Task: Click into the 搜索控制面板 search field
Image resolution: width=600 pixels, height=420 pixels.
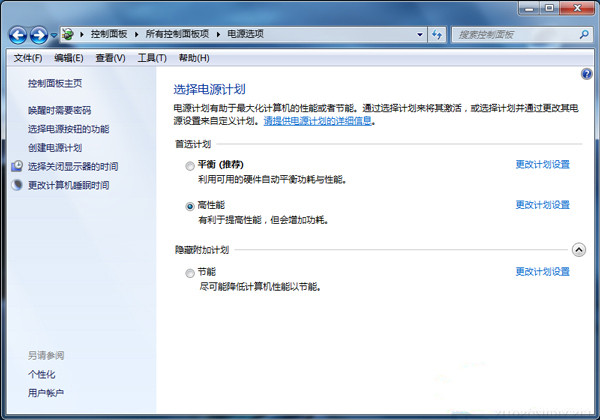Action: click(x=510, y=34)
